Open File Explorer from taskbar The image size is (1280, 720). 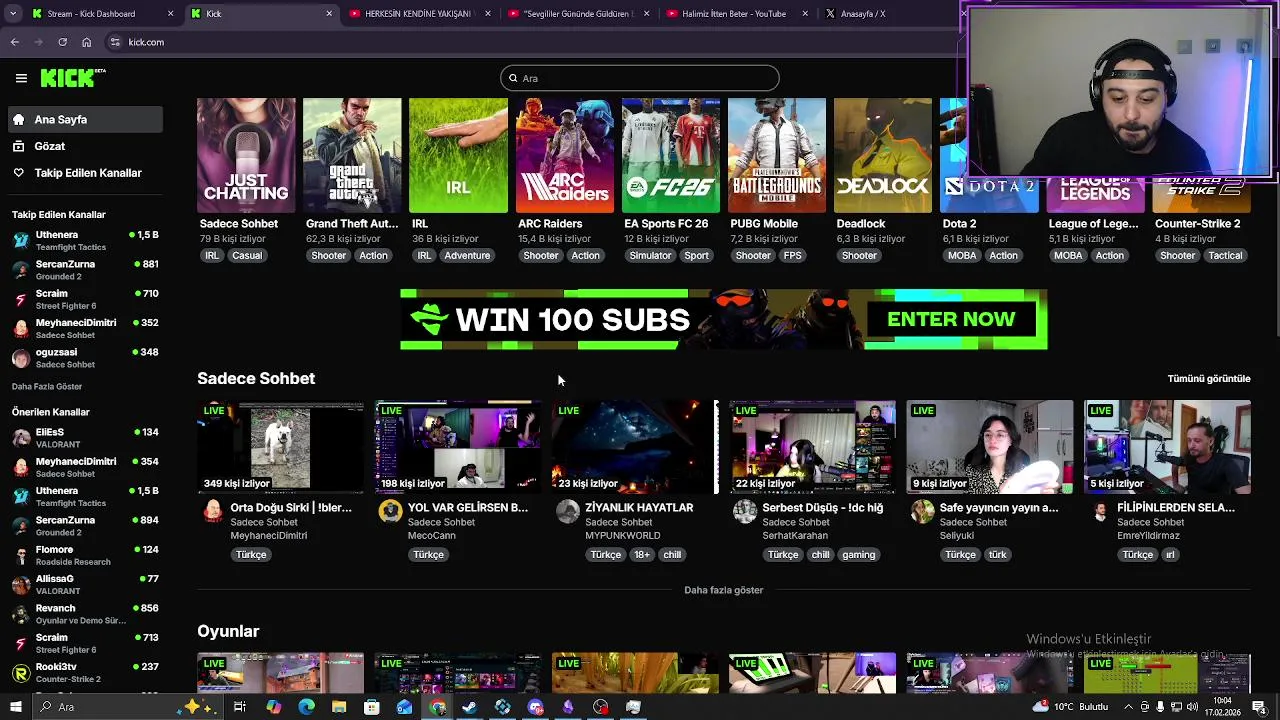pyautogui.click(x=339, y=707)
